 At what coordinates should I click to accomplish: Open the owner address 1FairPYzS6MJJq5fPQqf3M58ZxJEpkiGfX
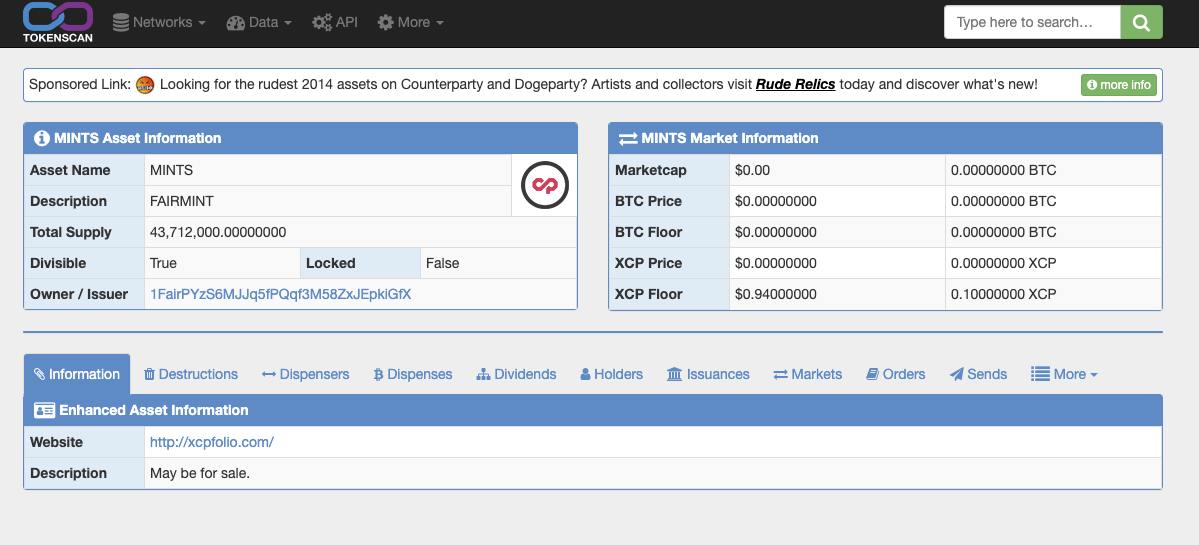281,294
